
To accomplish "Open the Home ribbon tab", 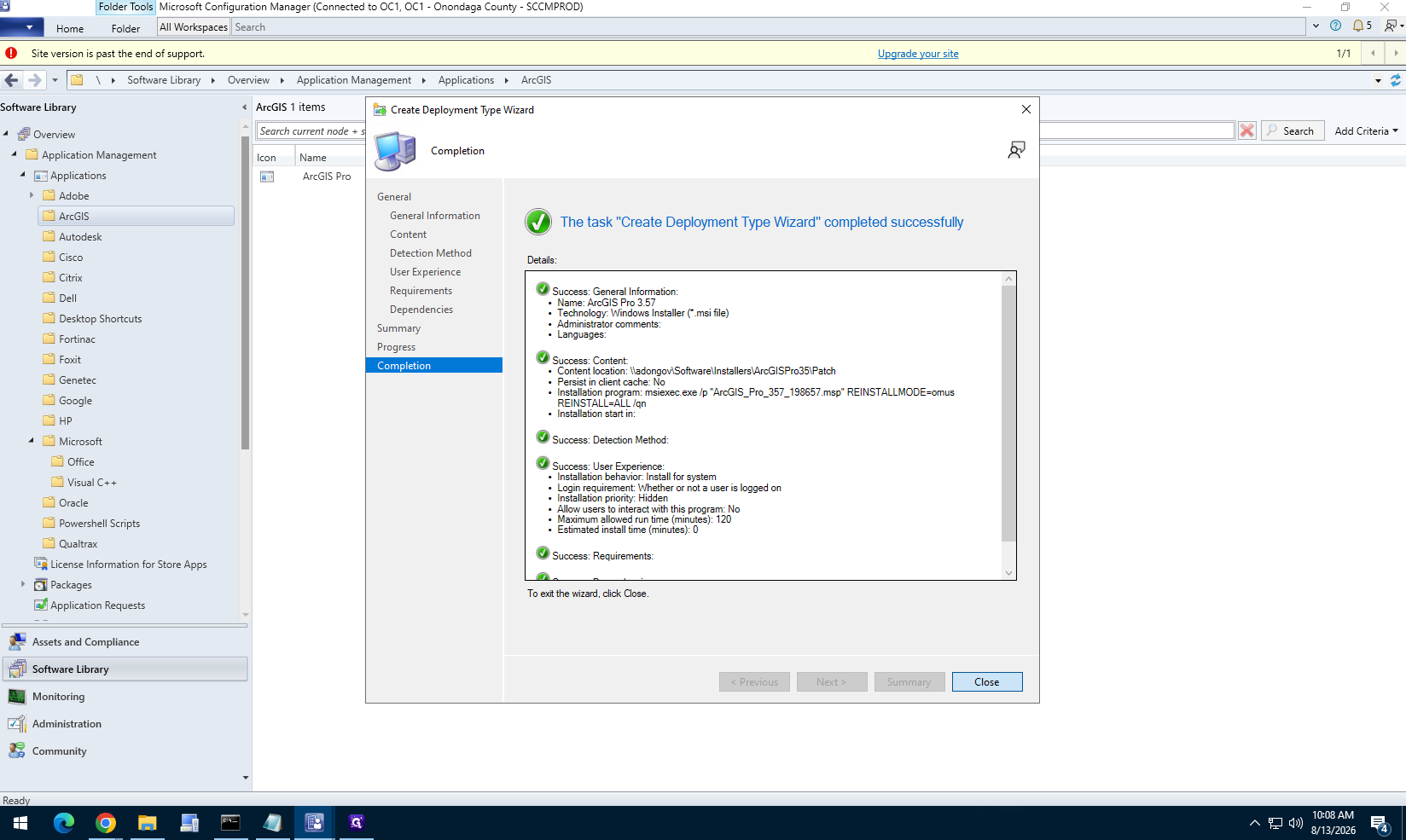I will pos(70,28).
